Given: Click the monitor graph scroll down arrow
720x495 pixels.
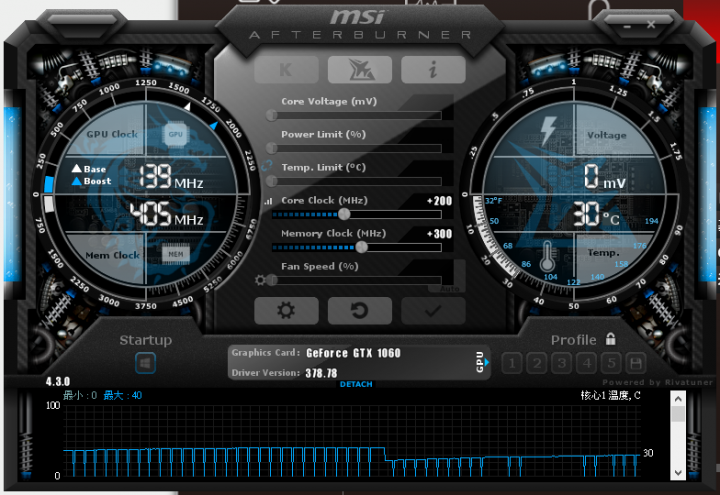Looking at the screenshot, I should click(678, 472).
